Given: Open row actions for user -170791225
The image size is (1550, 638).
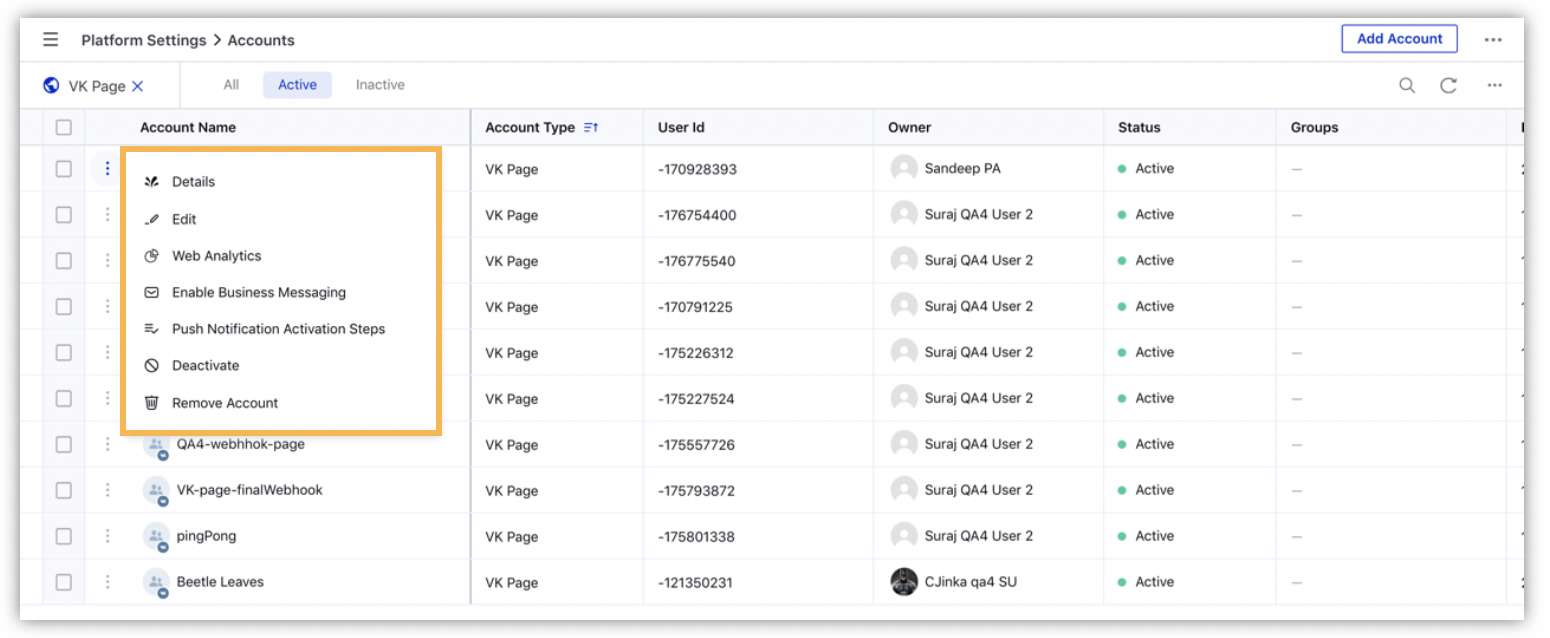Looking at the screenshot, I should [x=107, y=307].
